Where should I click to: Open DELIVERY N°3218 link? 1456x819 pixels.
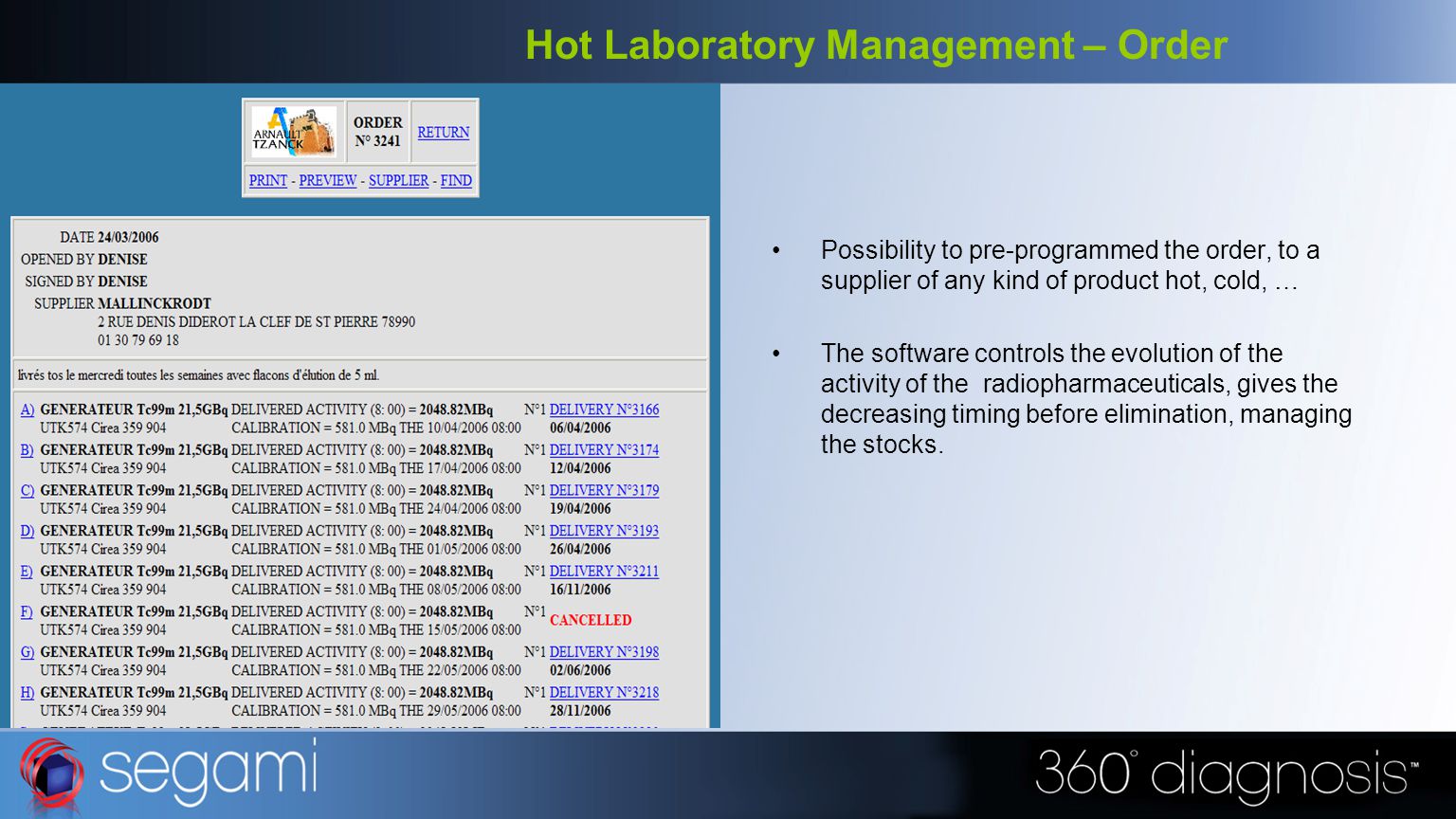point(604,693)
